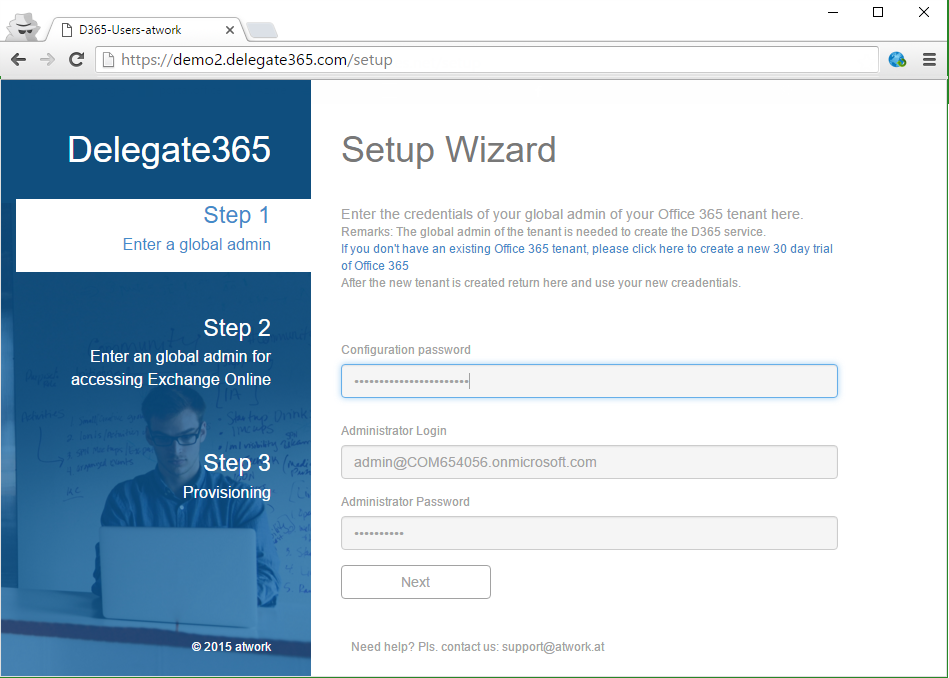Focus the Configuration password field
Screen dimensions: 949x678
589,381
